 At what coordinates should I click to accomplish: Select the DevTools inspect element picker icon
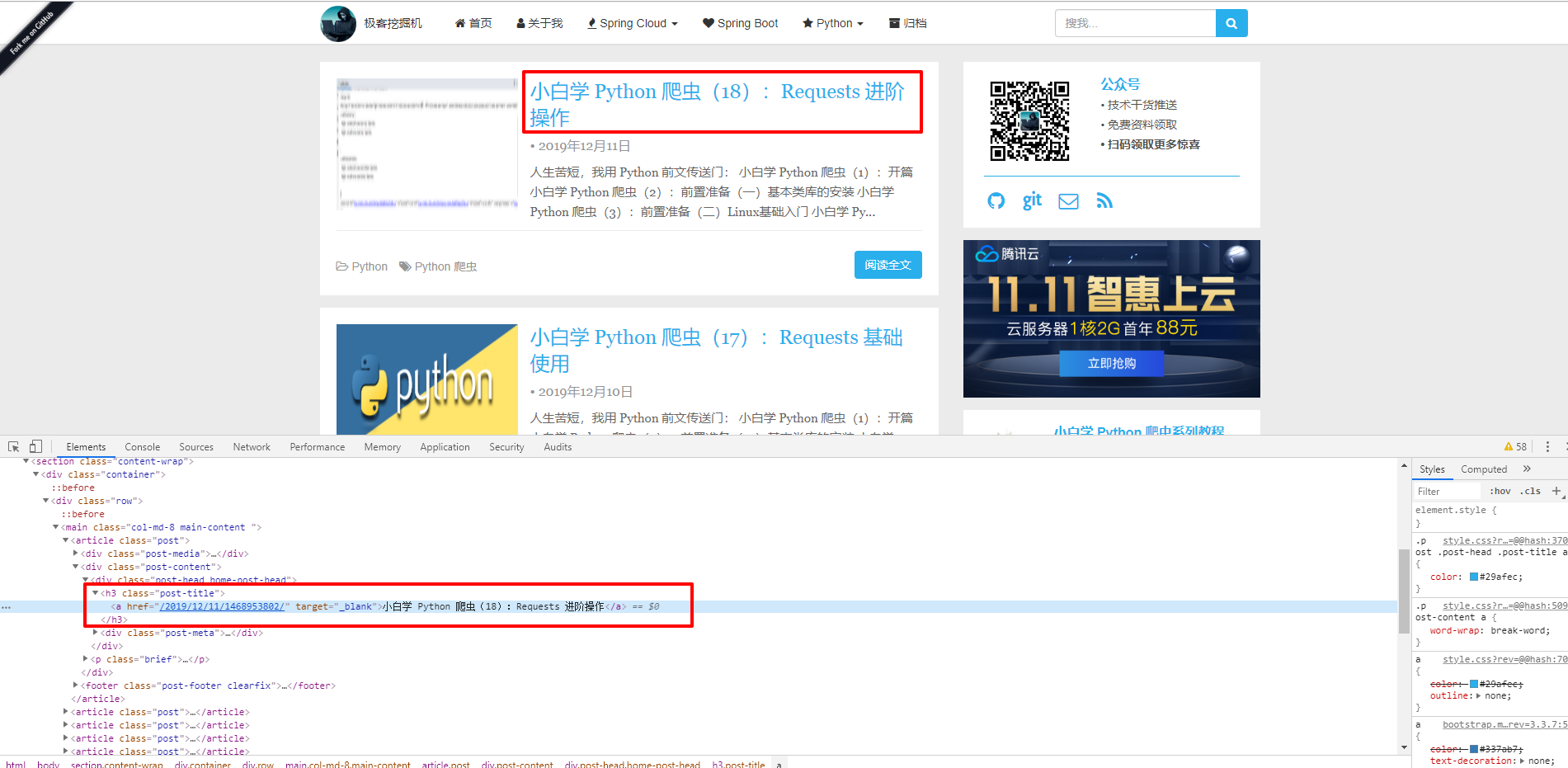pyautogui.click(x=14, y=446)
